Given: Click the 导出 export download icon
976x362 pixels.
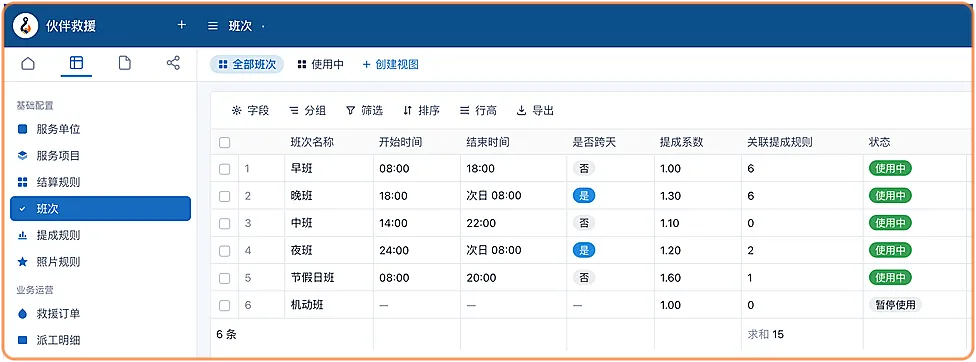Looking at the screenshot, I should [x=522, y=111].
